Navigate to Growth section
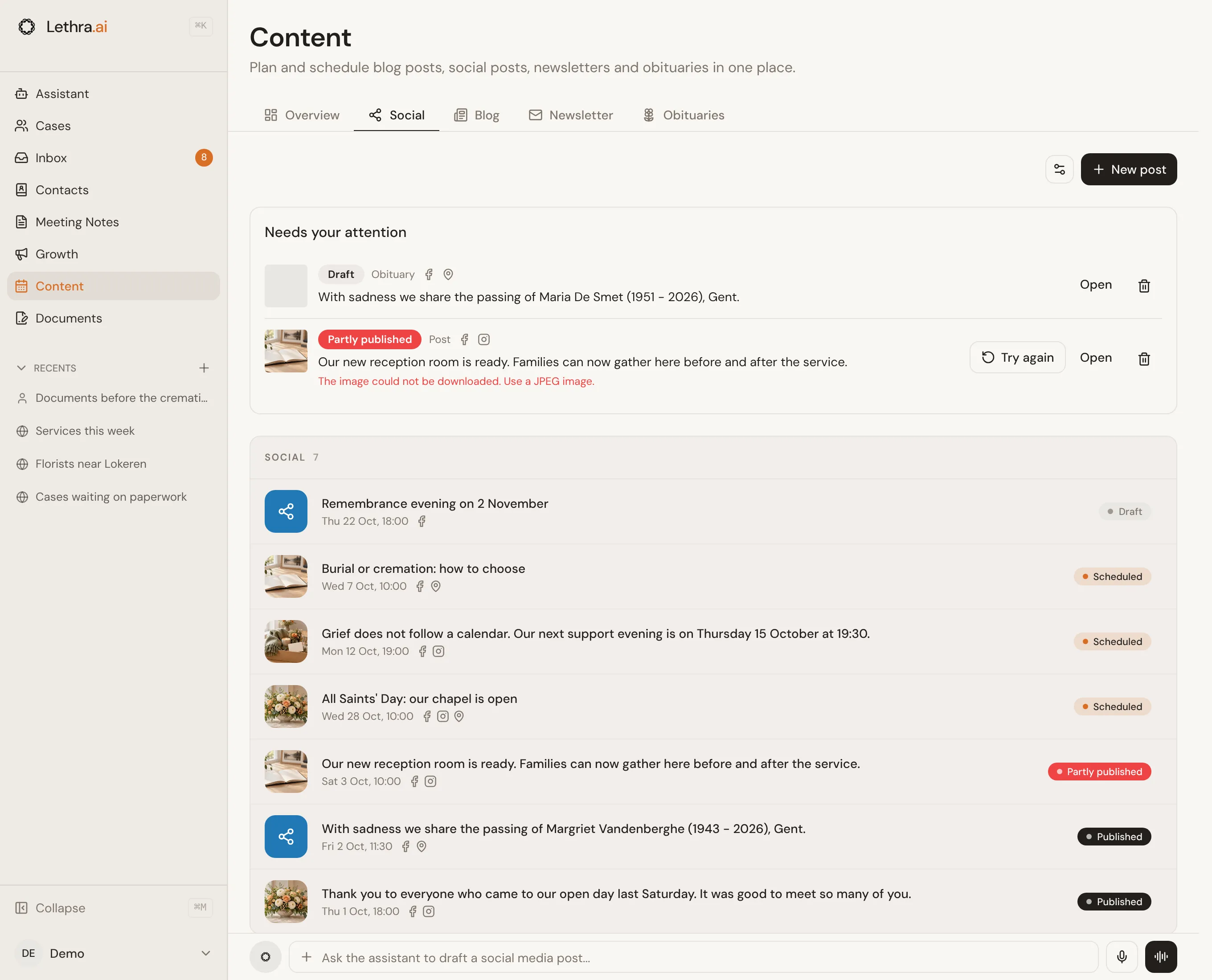Screen dimensions: 1212x980 [113, 254]
